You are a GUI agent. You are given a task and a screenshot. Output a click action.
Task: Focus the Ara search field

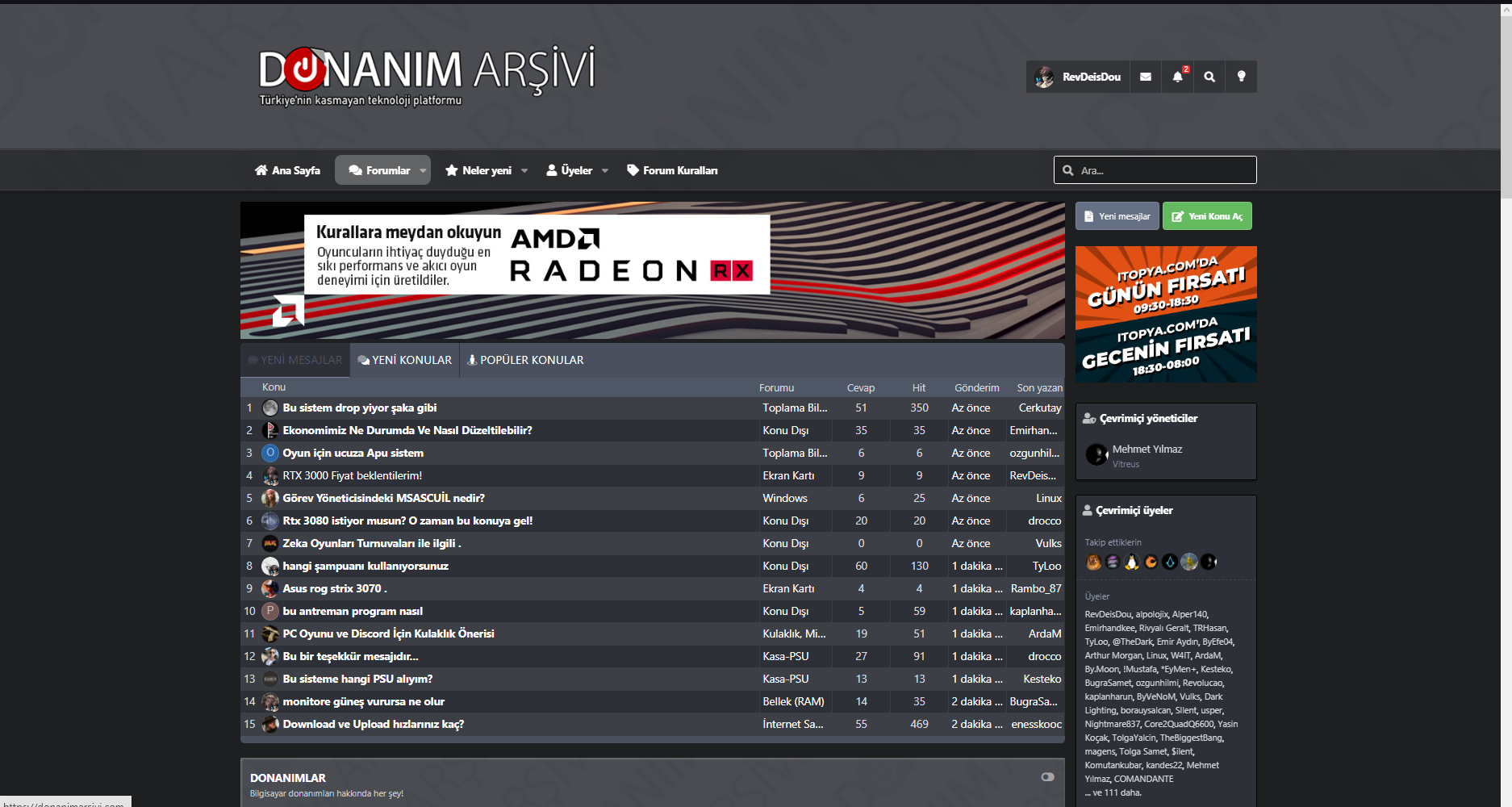[x=1155, y=170]
